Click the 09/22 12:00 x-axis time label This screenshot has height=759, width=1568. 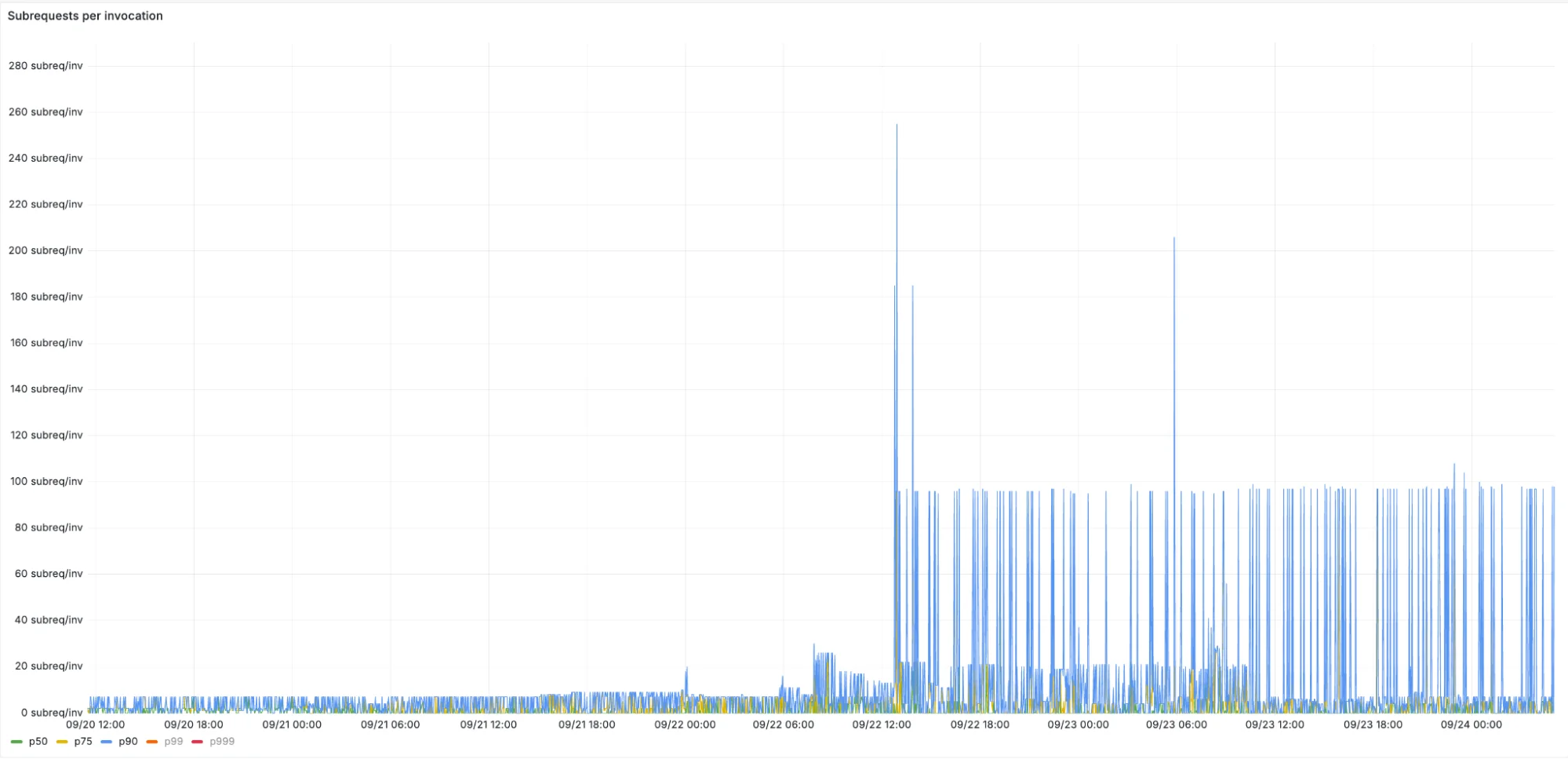882,724
